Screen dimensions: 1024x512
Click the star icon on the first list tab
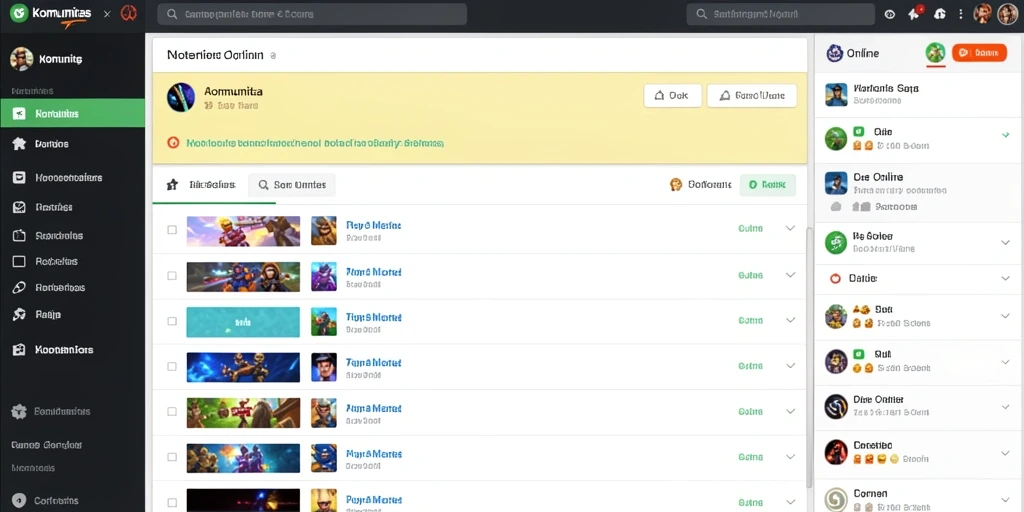tap(172, 185)
